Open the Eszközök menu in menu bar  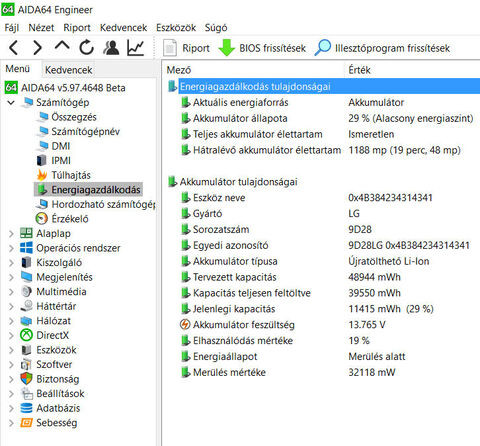176,28
